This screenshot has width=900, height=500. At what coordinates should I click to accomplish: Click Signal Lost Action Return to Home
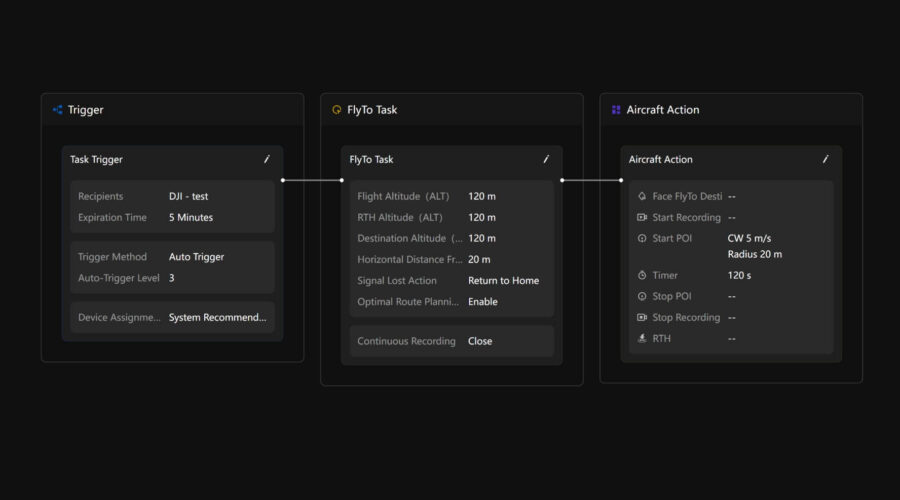tap(503, 281)
